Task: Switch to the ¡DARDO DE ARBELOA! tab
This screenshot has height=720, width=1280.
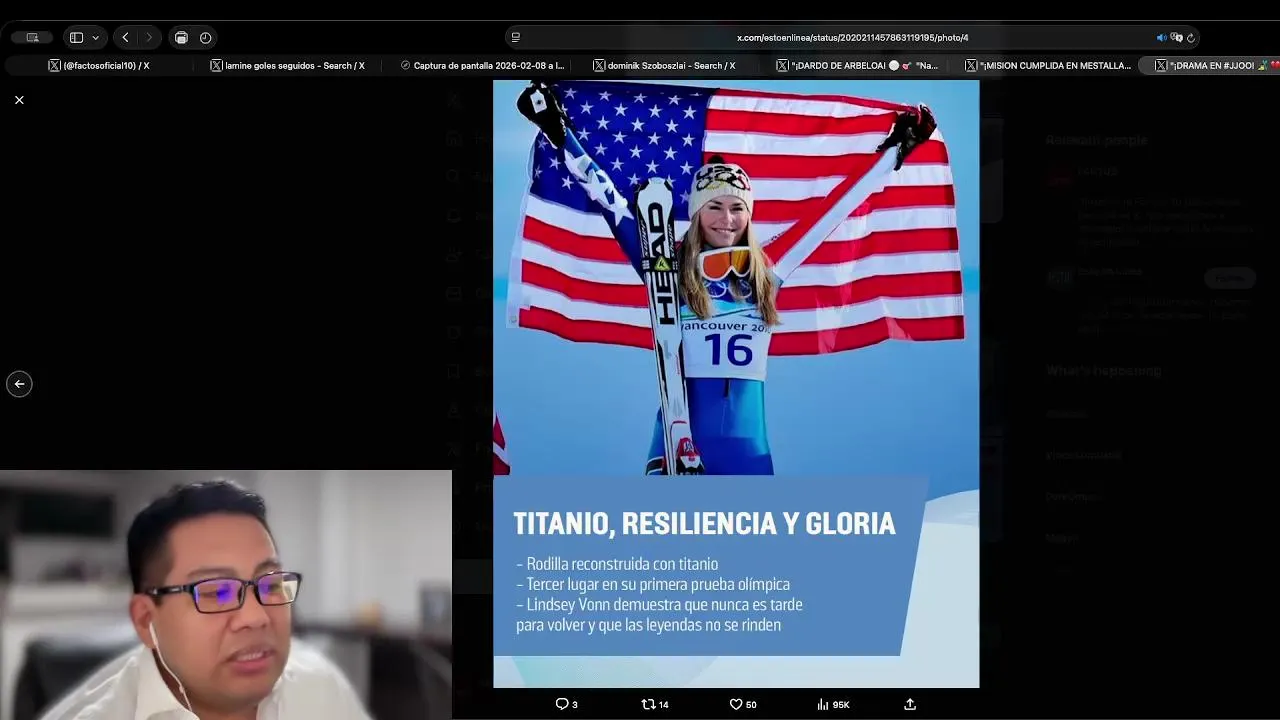Action: 858,65
